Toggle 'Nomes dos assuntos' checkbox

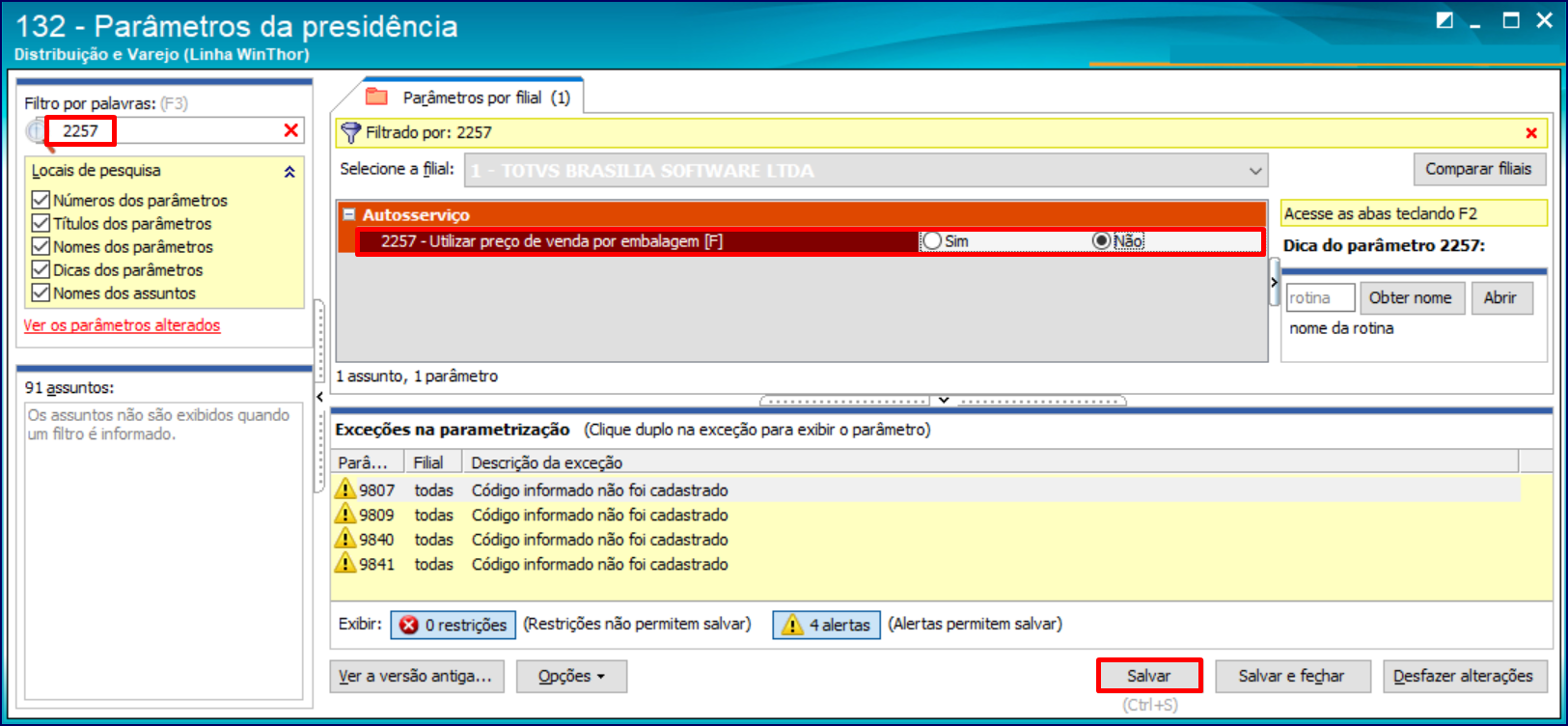pyautogui.click(x=41, y=293)
